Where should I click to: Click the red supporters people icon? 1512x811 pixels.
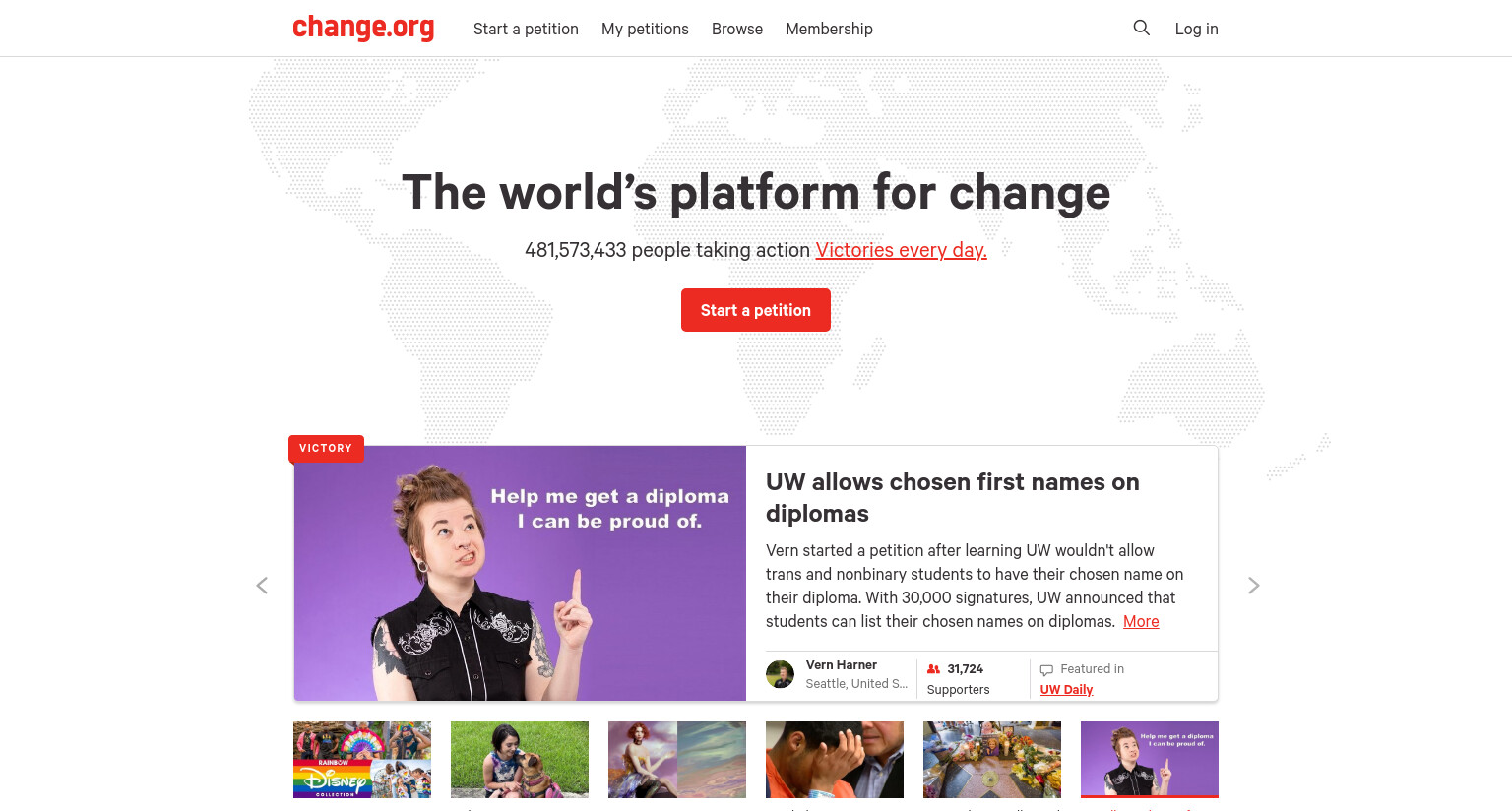[933, 669]
